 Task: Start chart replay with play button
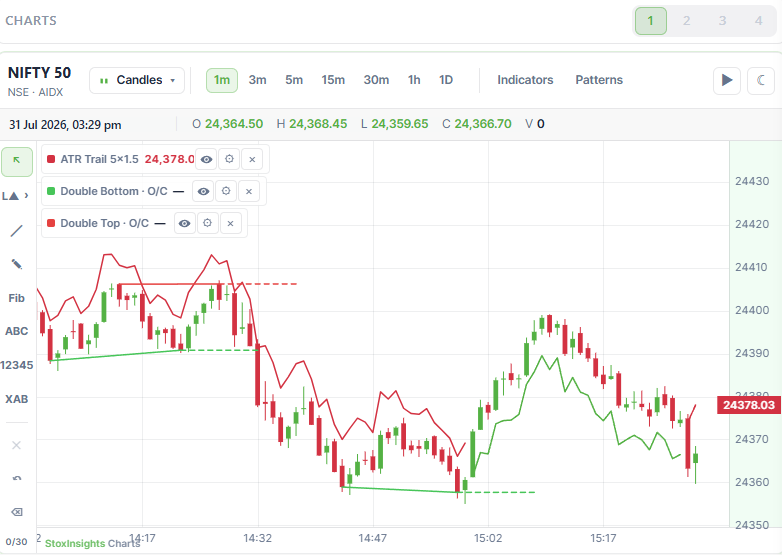pyautogui.click(x=727, y=80)
